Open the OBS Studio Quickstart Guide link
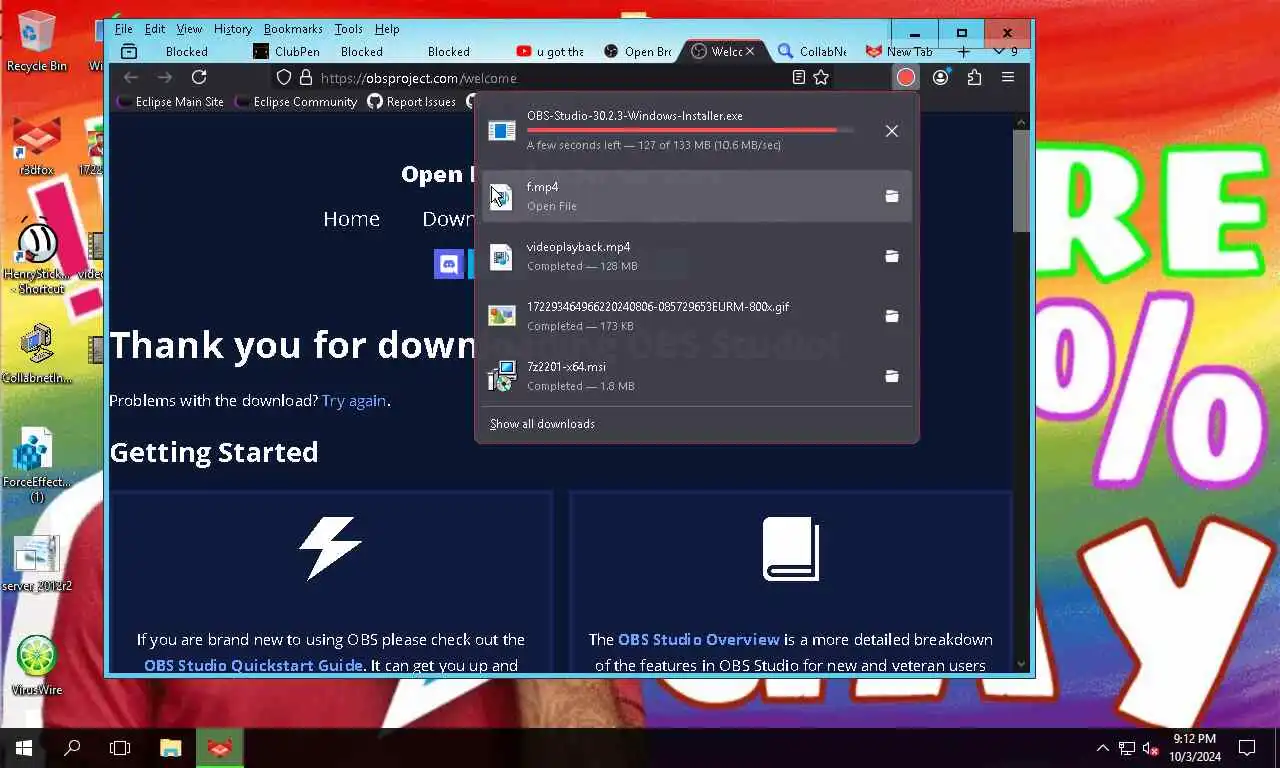The height and width of the screenshot is (768, 1280). [x=254, y=665]
